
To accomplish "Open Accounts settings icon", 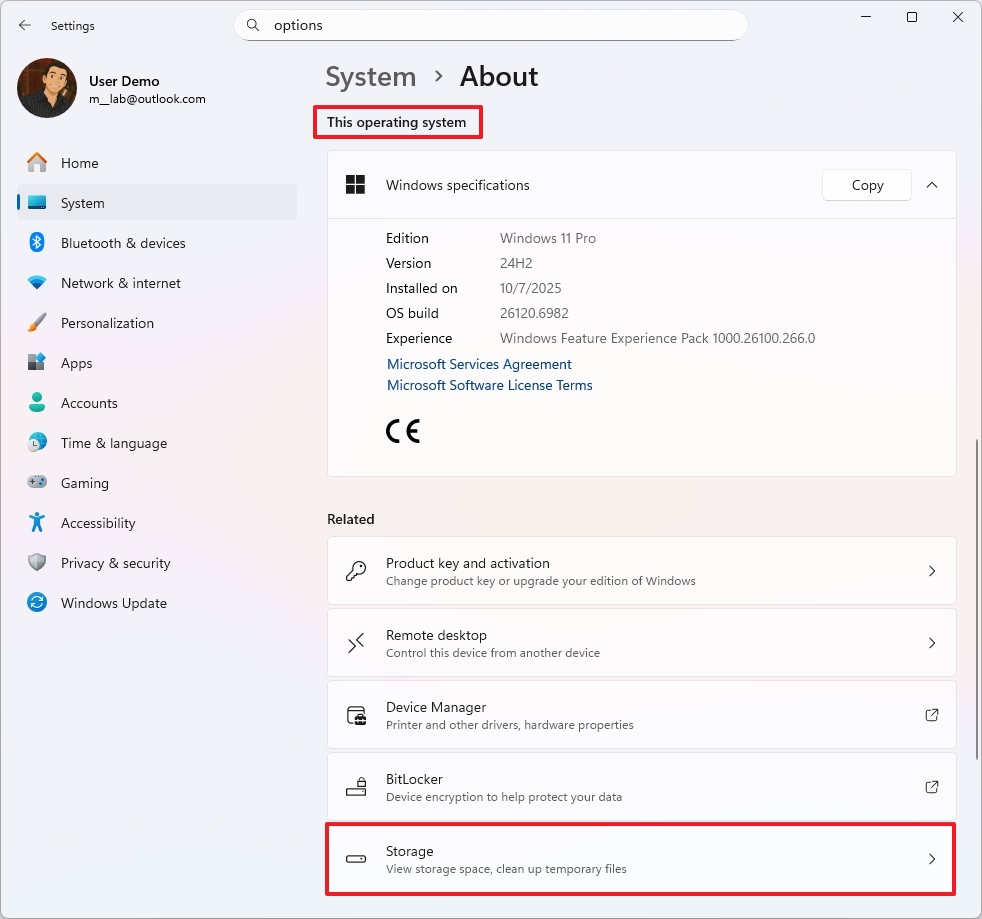I will (x=36, y=403).
